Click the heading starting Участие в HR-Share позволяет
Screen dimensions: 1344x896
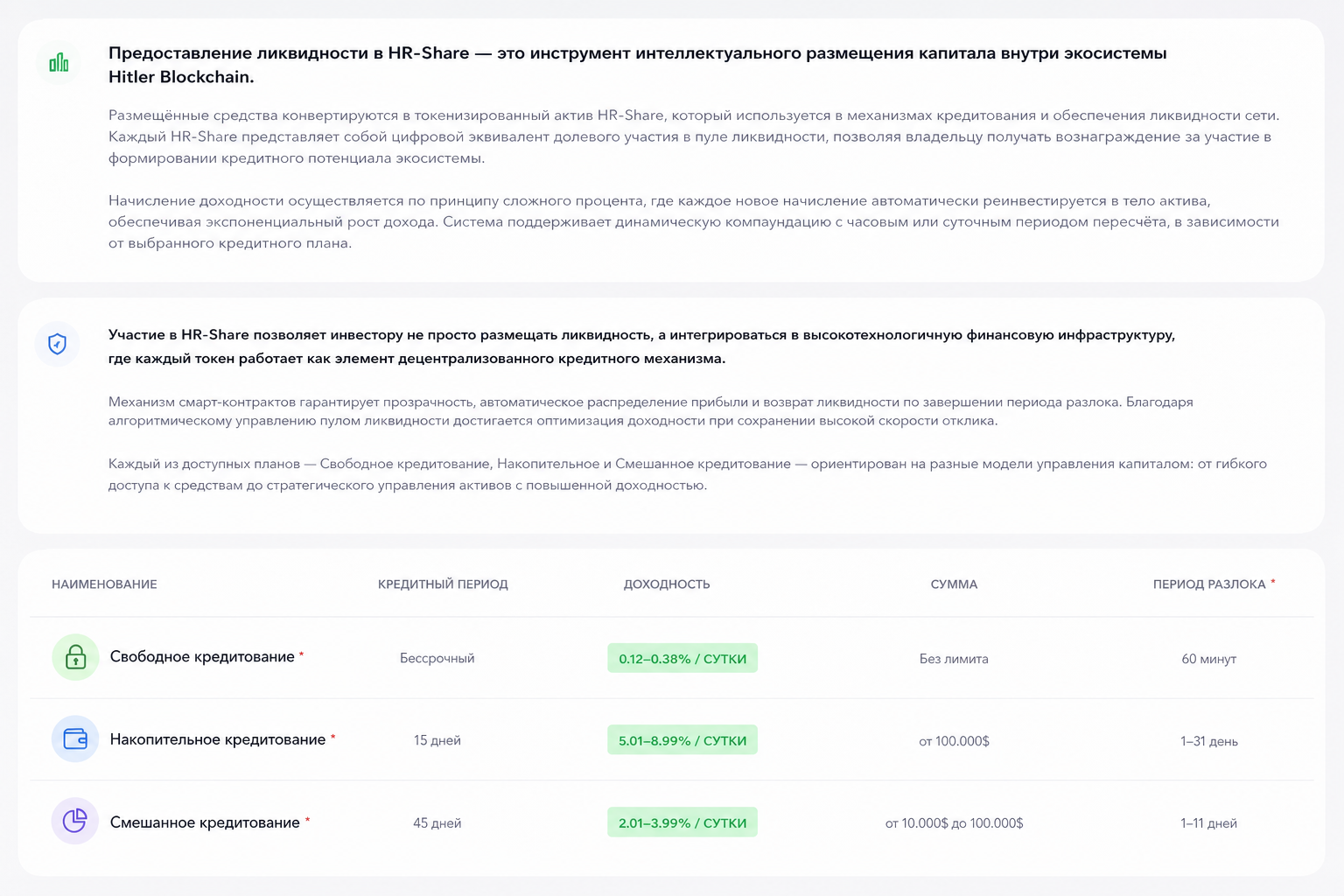coord(641,346)
